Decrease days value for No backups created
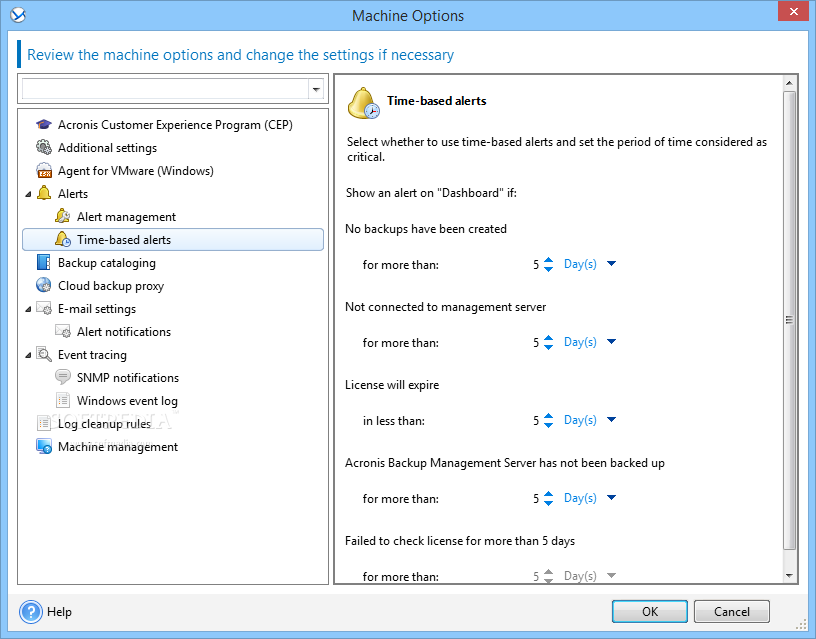Viewport: 816px width, 639px height. click(x=549, y=269)
